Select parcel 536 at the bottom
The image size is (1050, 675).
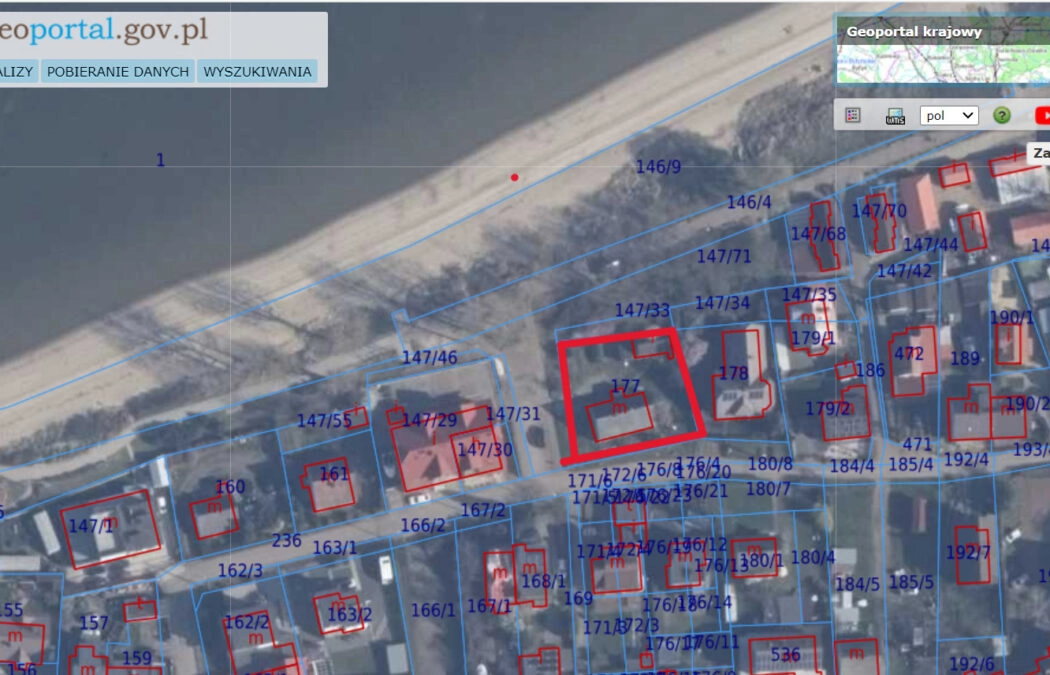click(x=785, y=655)
